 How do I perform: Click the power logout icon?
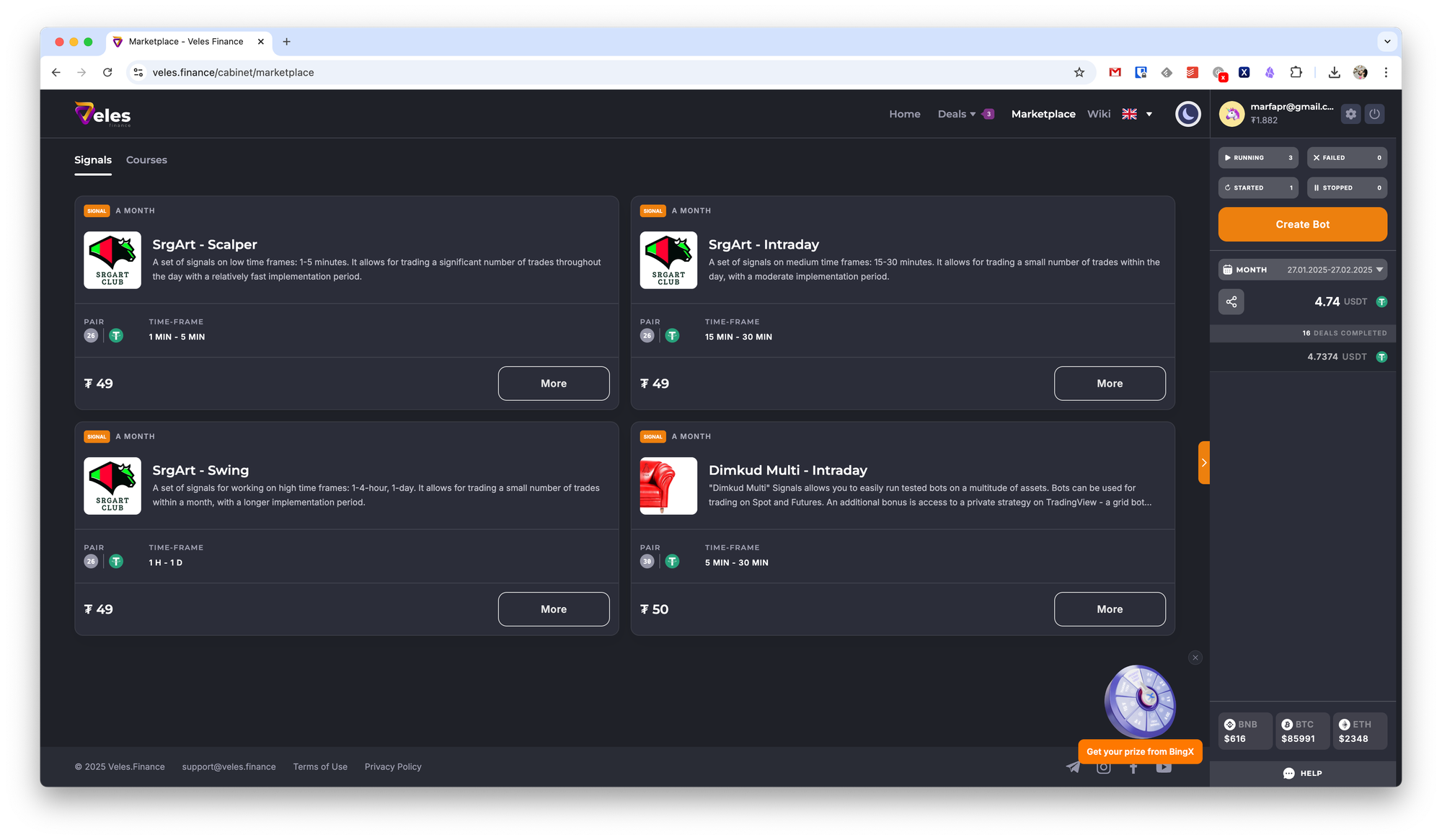1374,114
